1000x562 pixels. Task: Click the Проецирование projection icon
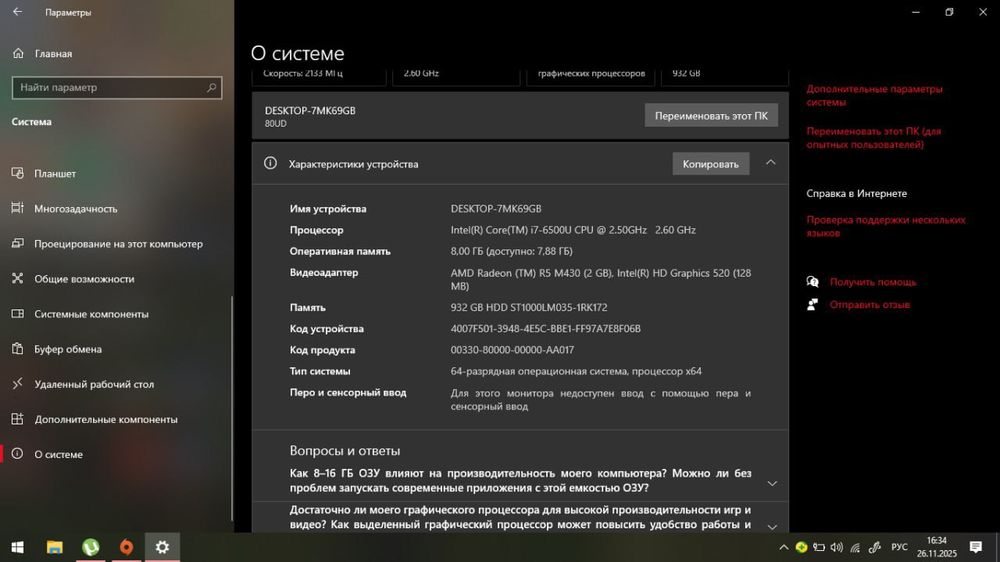[x=17, y=243]
